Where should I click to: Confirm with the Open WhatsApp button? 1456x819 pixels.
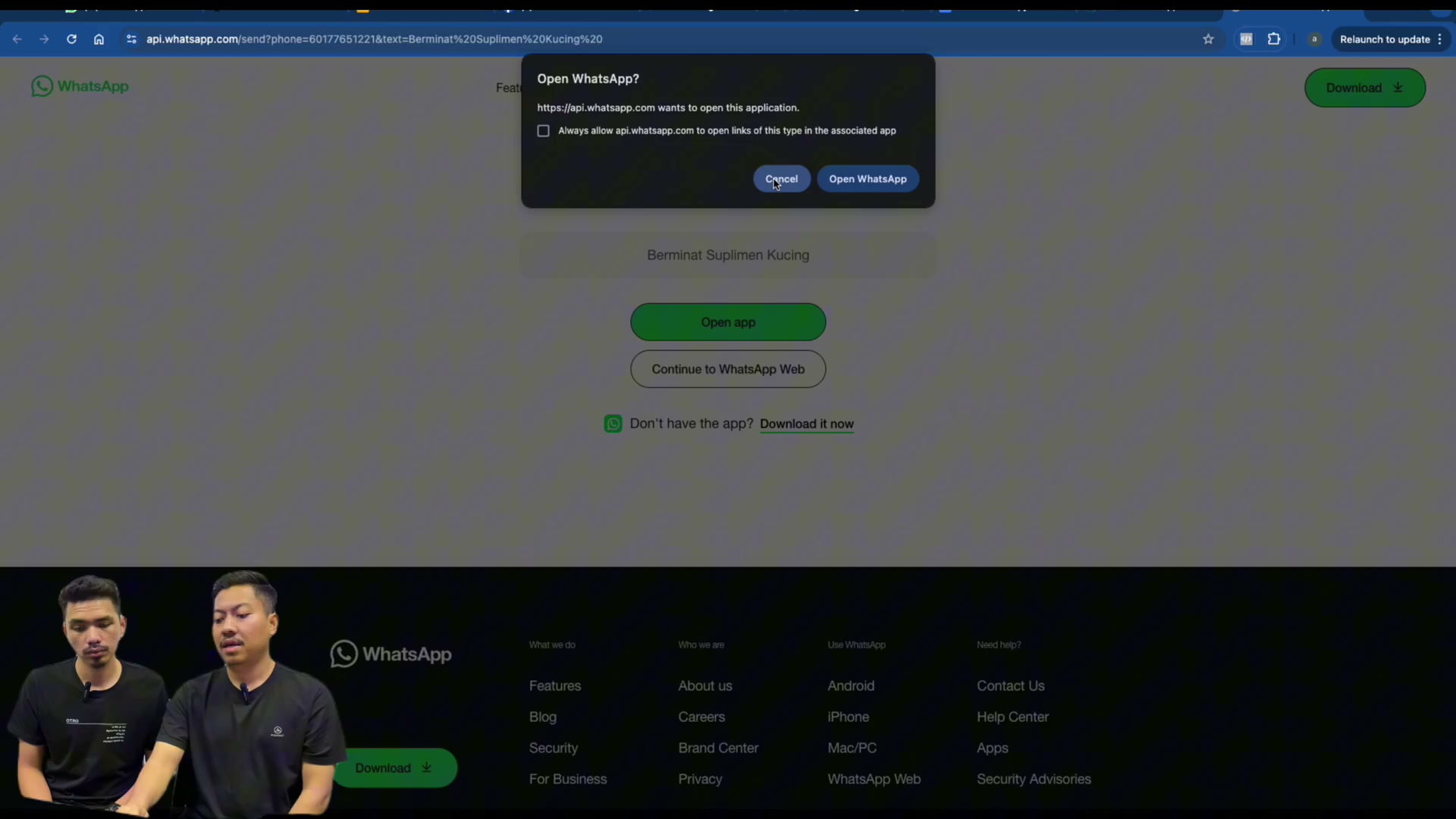point(868,179)
